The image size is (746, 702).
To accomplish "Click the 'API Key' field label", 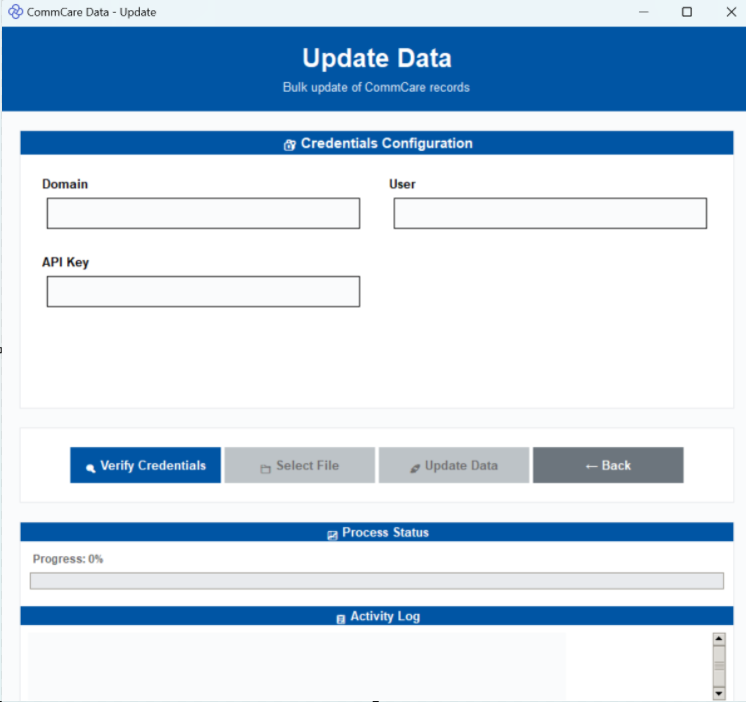I will pyautogui.click(x=65, y=263).
